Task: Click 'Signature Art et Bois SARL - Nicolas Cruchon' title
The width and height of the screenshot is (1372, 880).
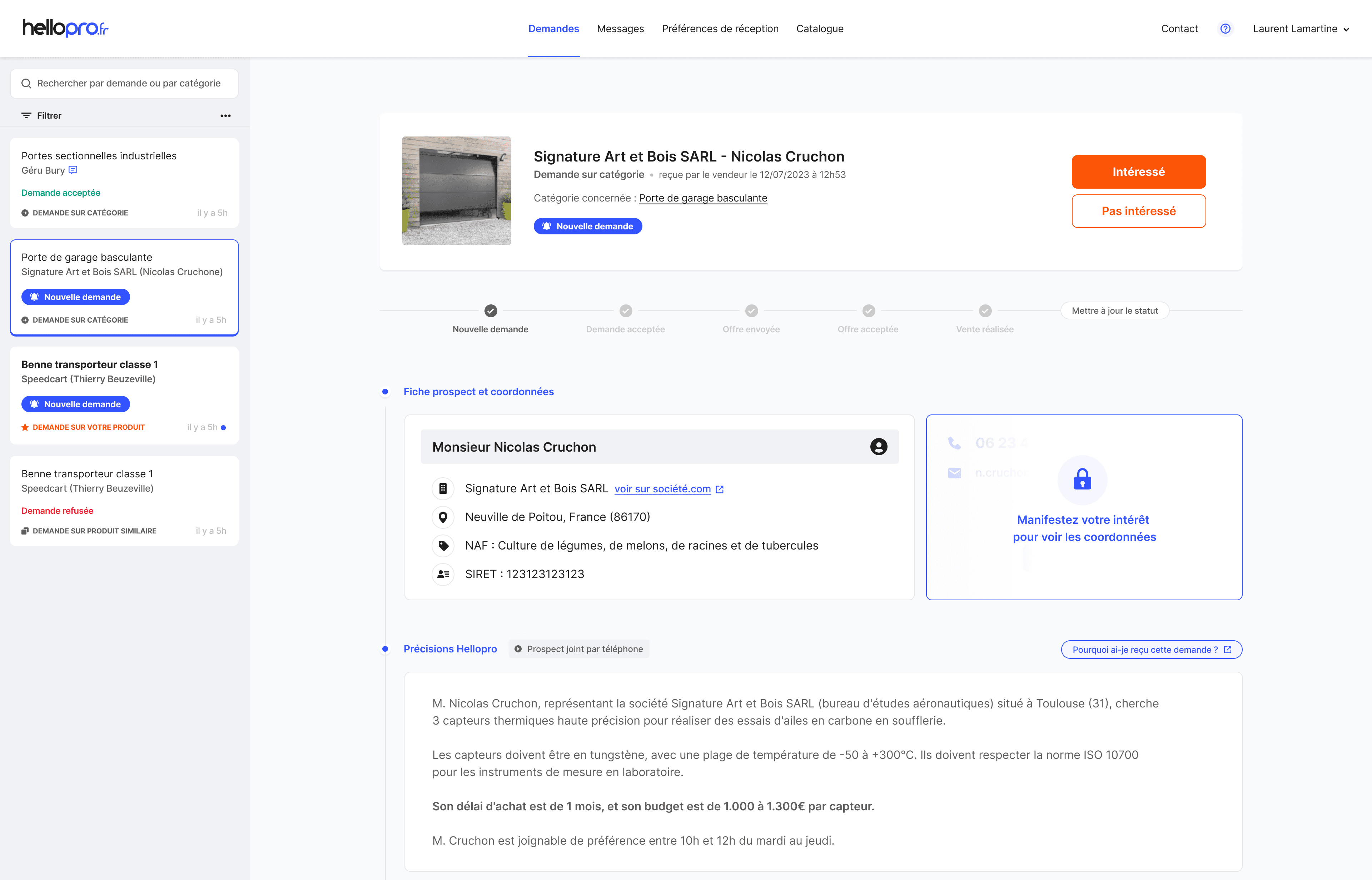Action: click(689, 156)
